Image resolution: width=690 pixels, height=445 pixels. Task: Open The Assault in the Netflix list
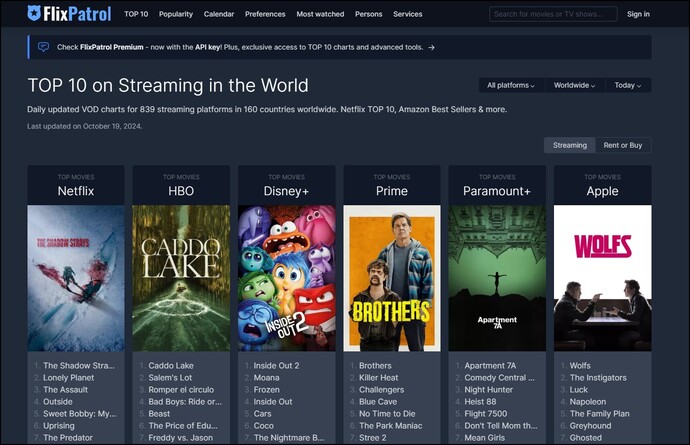pos(66,390)
